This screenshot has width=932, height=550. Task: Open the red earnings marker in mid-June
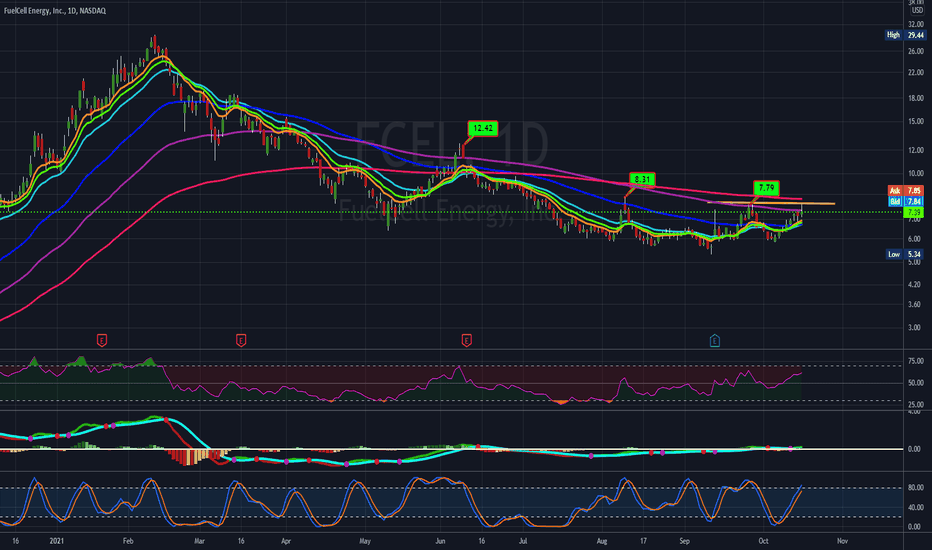point(467,341)
